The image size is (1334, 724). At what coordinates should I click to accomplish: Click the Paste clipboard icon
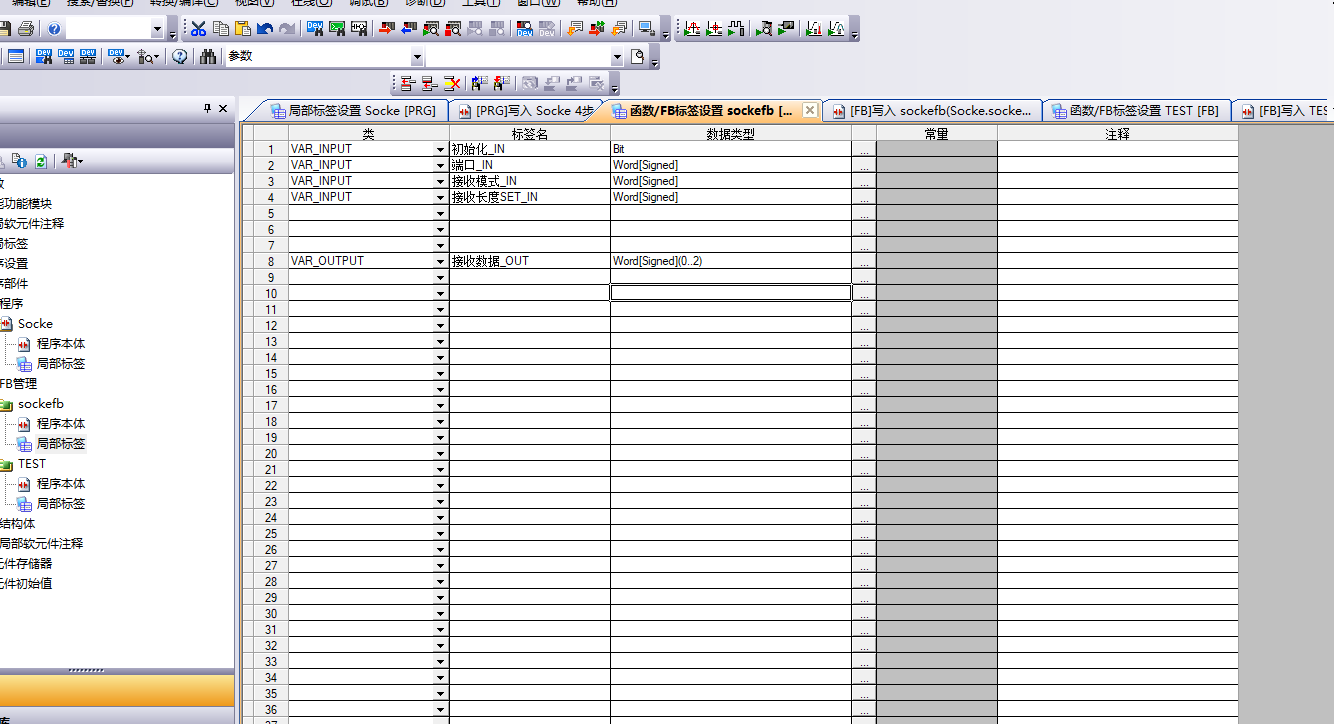click(x=243, y=29)
